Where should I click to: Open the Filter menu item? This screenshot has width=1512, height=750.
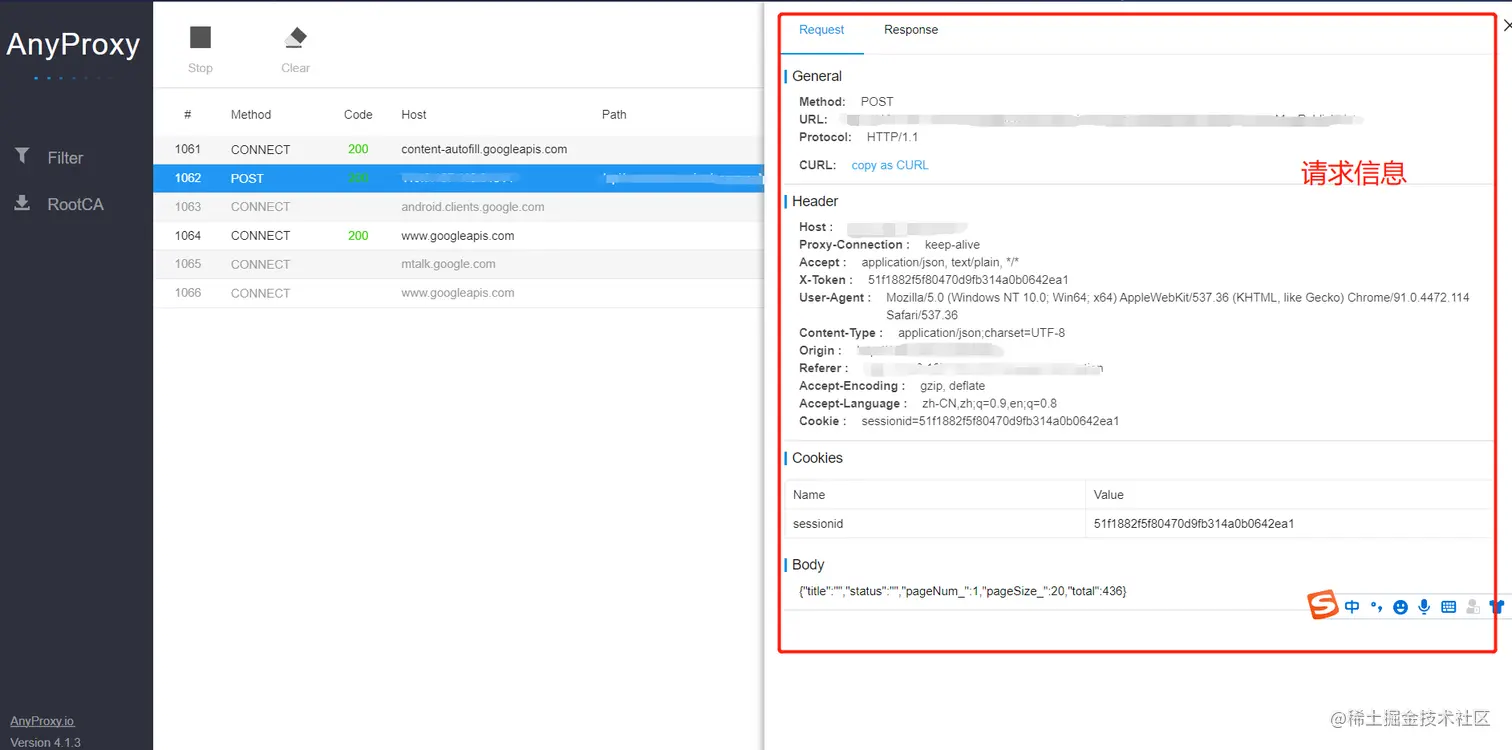[65, 158]
